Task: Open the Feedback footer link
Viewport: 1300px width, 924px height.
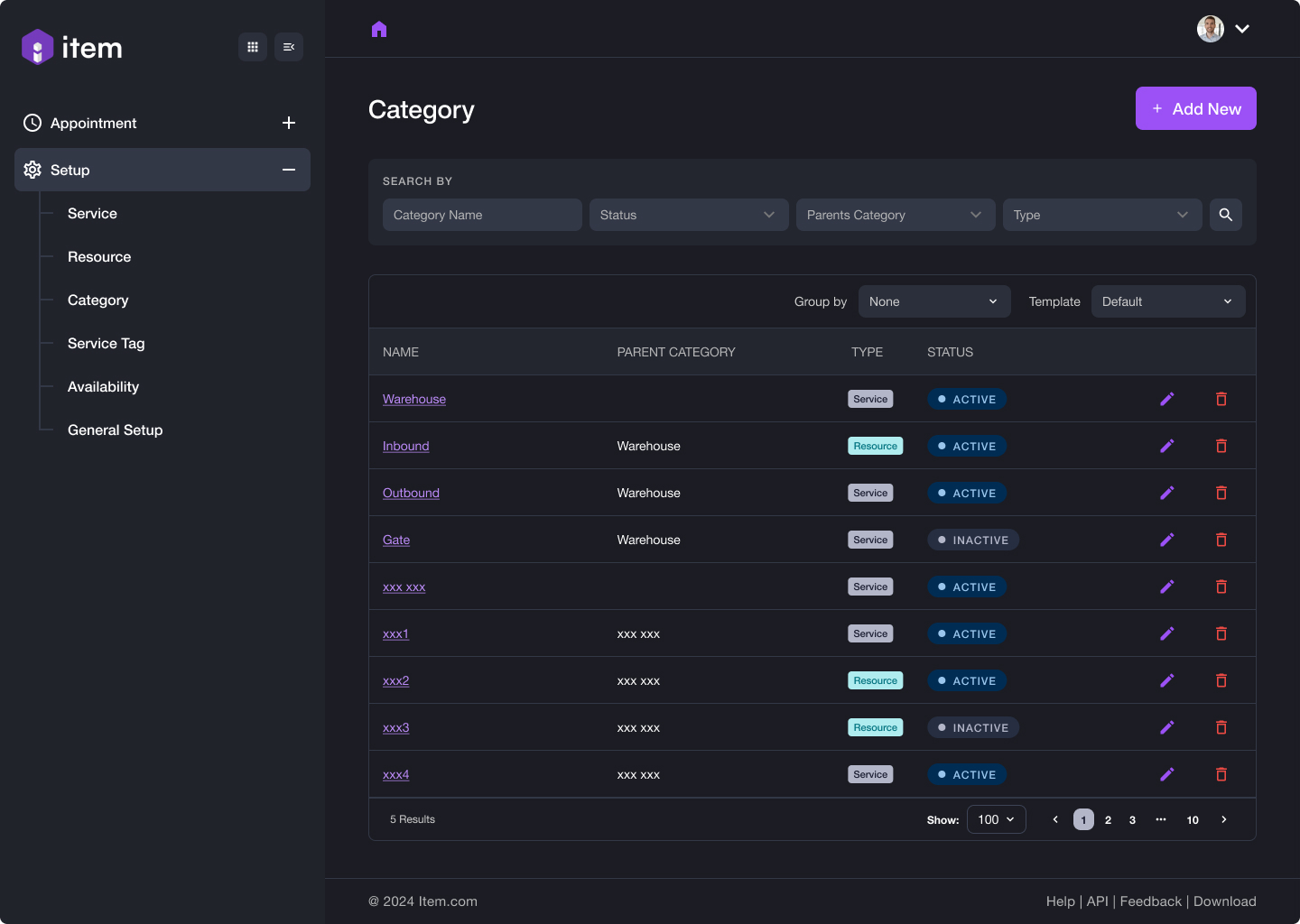Action: (x=1151, y=901)
